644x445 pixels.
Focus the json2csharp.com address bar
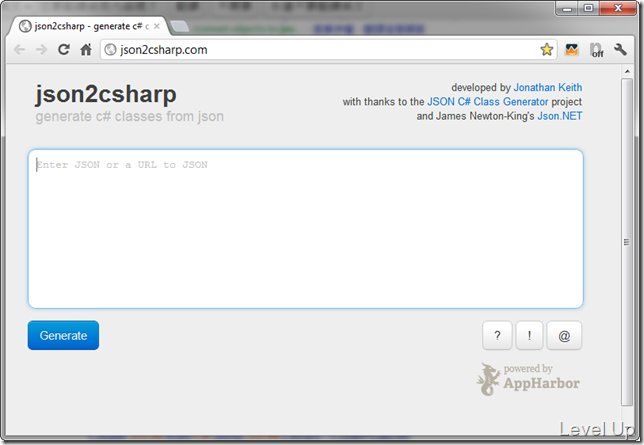pyautogui.click(x=329, y=50)
